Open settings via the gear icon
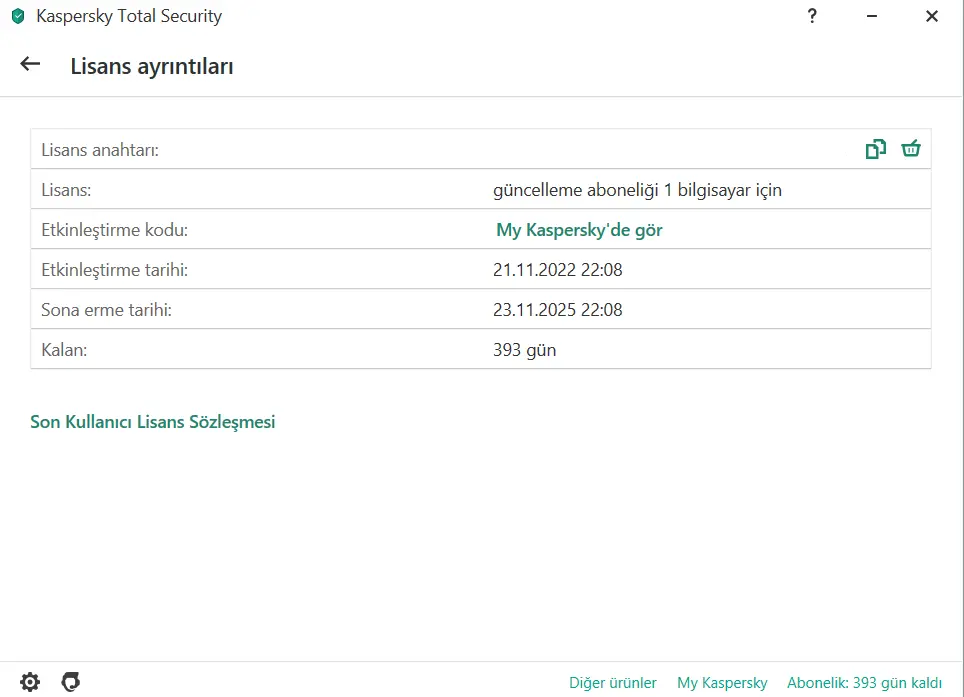Image resolution: width=964 pixels, height=697 pixels. click(30, 682)
